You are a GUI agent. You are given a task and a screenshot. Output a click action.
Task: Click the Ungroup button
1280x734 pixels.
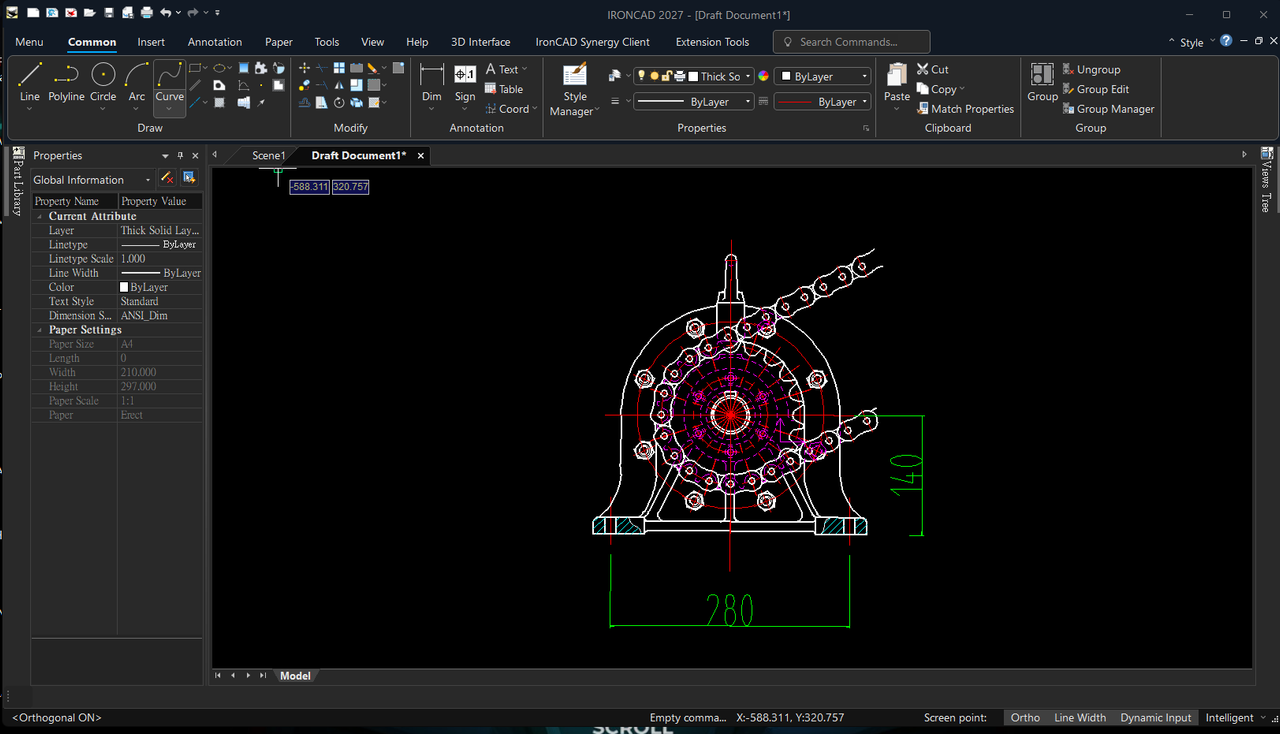point(1091,69)
